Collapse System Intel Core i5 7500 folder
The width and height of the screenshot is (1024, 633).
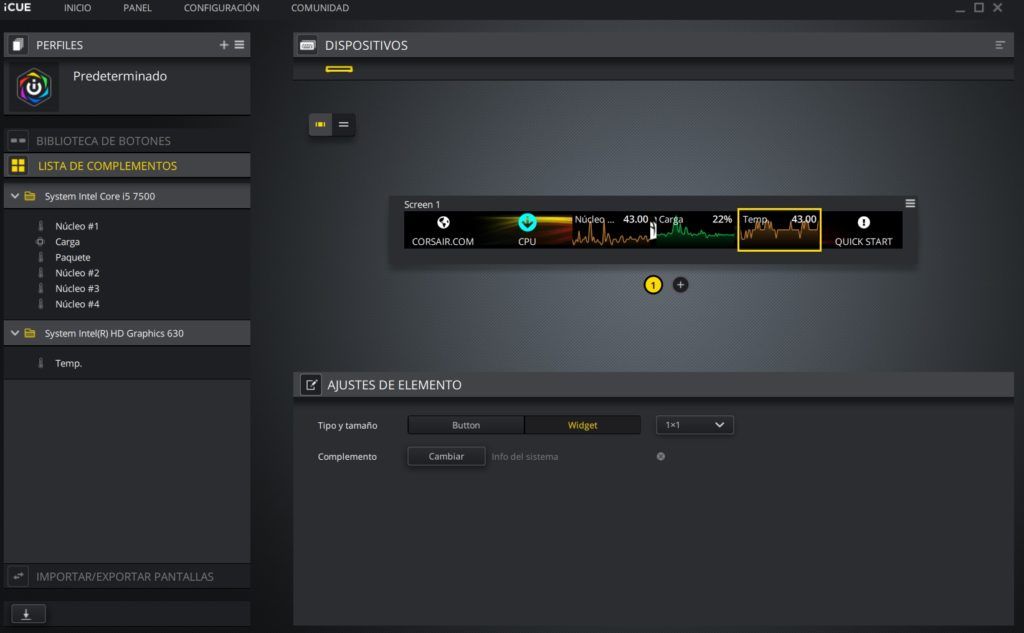14,196
